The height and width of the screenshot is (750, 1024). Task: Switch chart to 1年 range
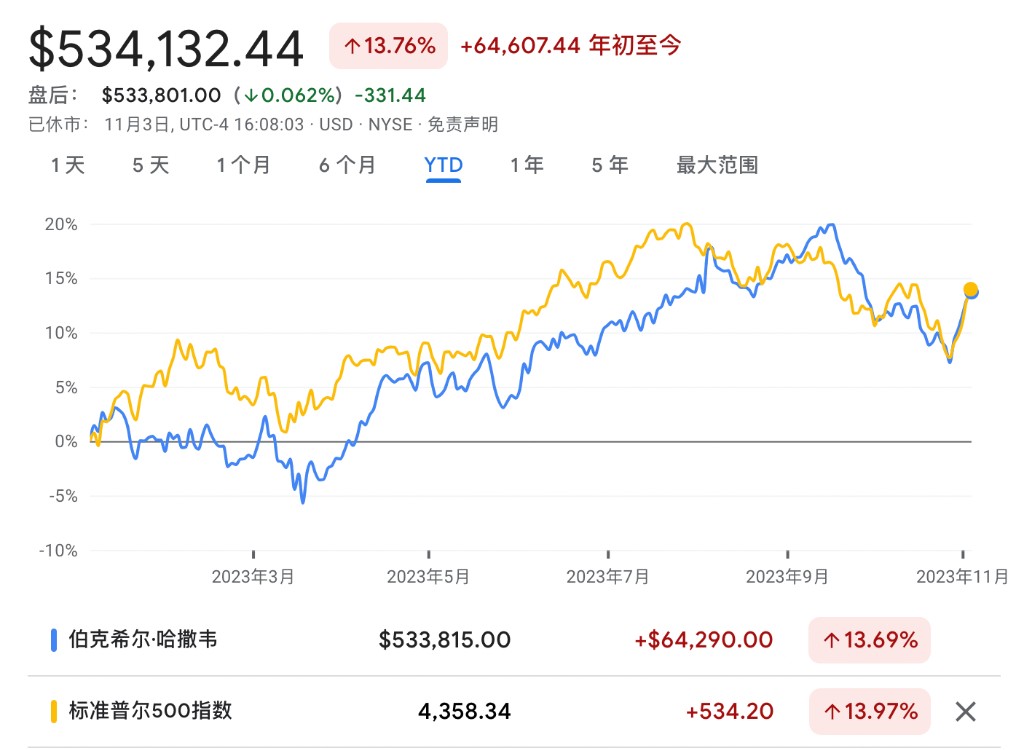pyautogui.click(x=526, y=165)
